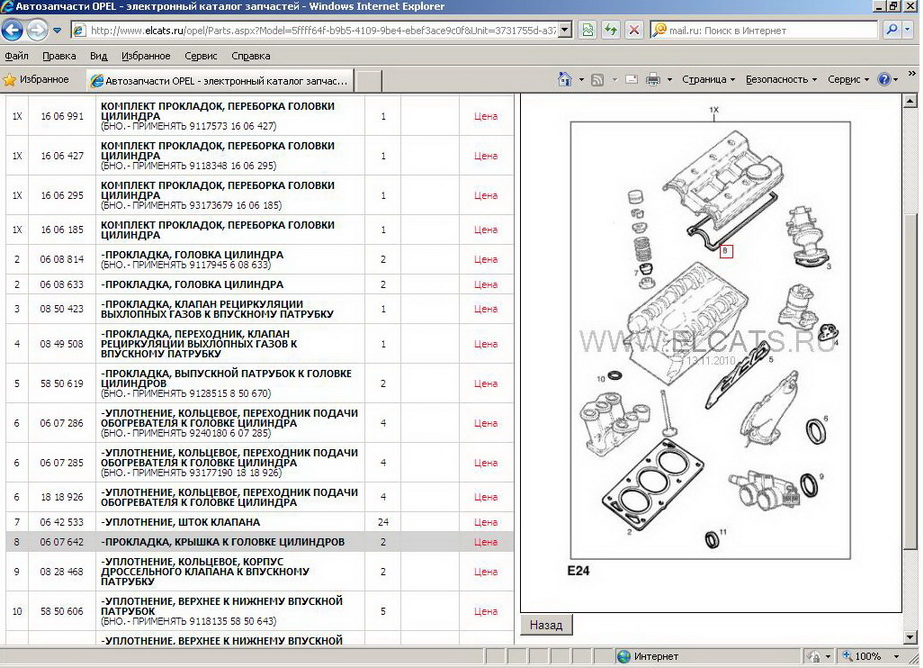Click part number 08 28 468
This screenshot has height=668, width=923.
pos(62,571)
